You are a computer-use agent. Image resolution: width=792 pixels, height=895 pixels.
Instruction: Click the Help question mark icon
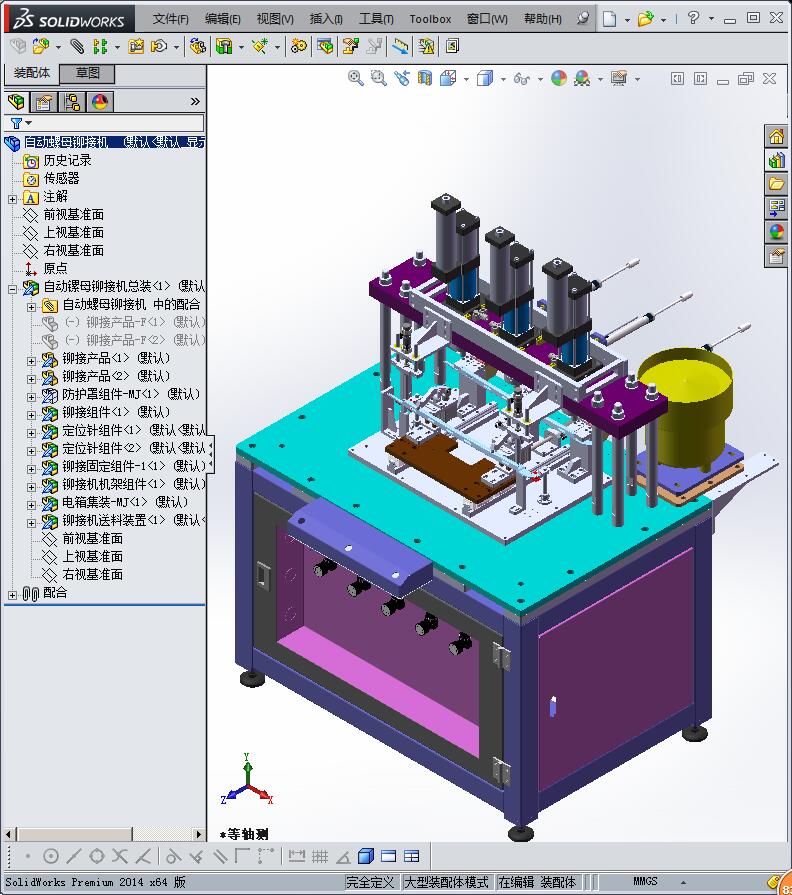pyautogui.click(x=693, y=18)
